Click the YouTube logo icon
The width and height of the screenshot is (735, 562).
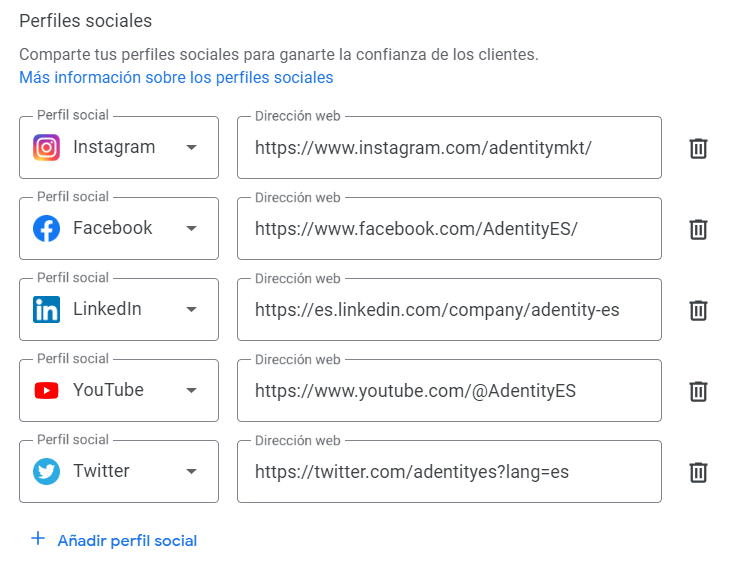click(x=46, y=391)
